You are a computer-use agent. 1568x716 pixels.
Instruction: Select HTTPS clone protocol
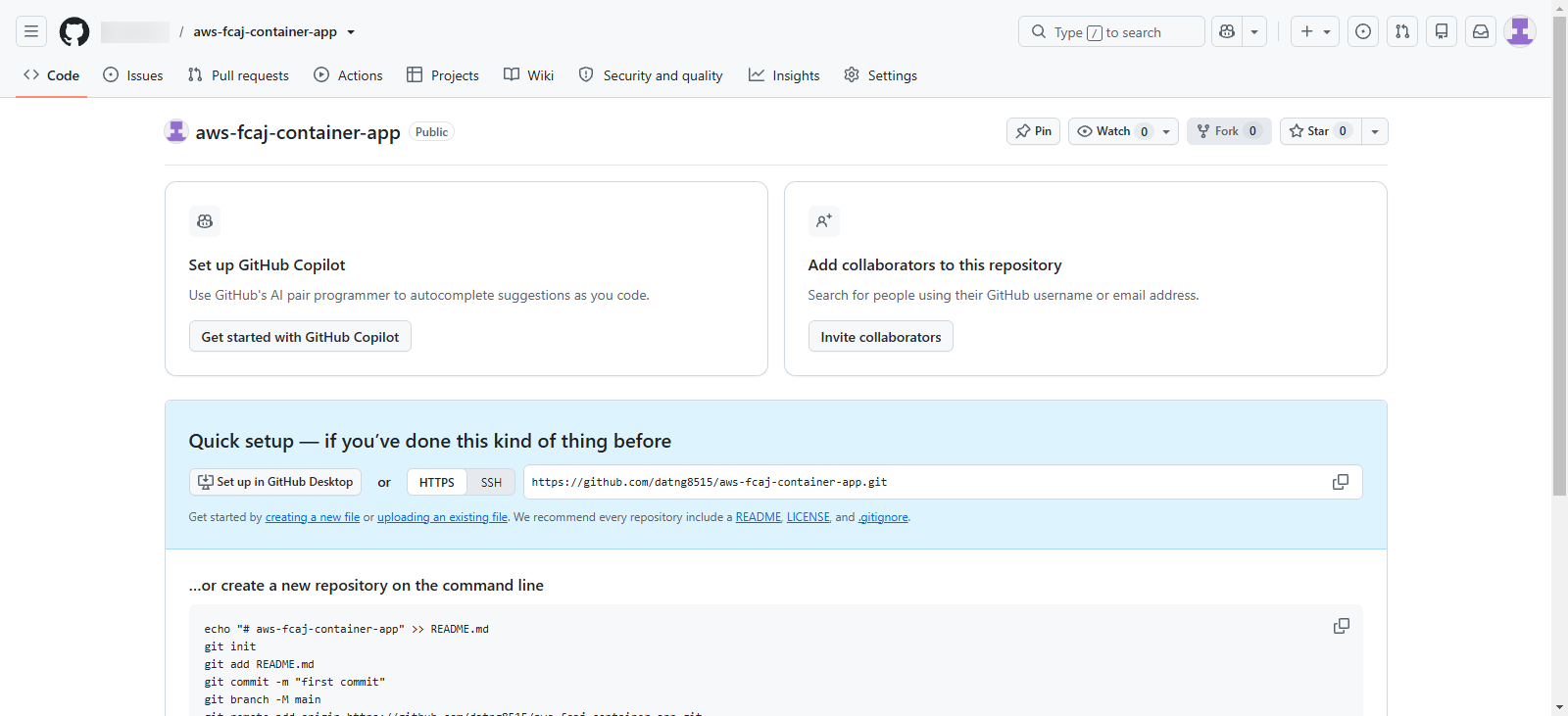click(x=437, y=482)
